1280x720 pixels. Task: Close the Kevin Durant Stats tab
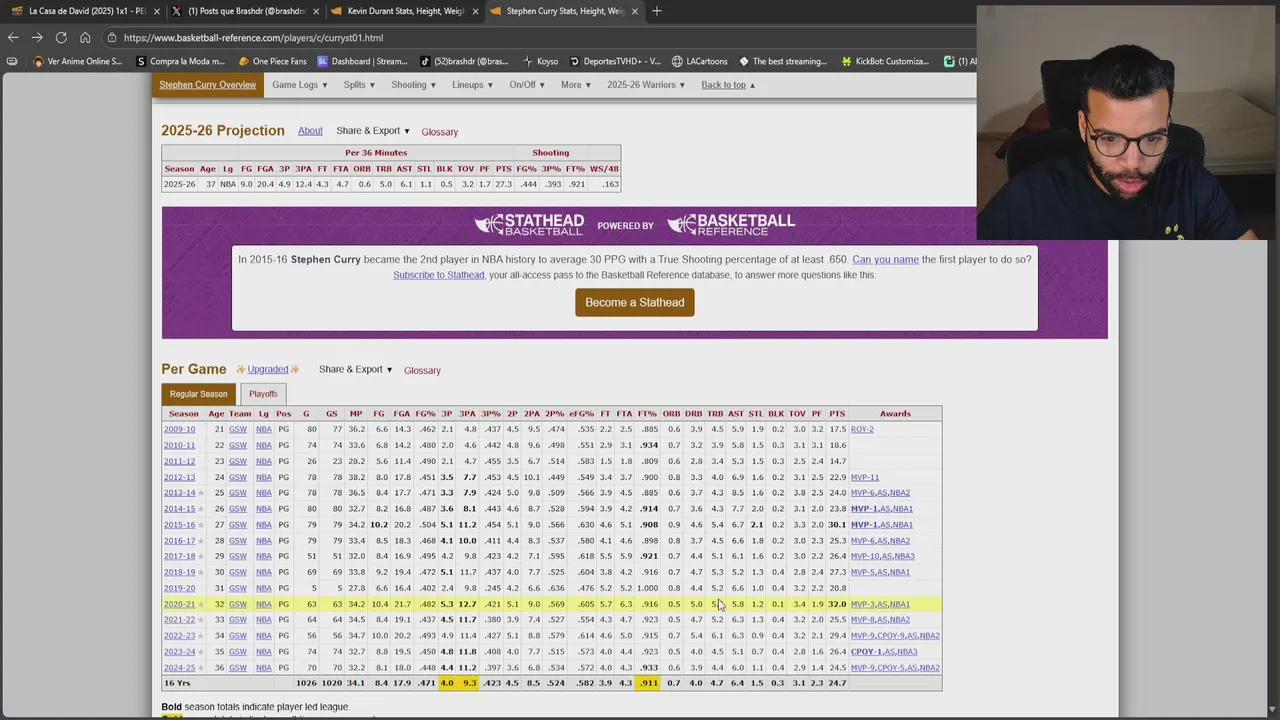(475, 11)
